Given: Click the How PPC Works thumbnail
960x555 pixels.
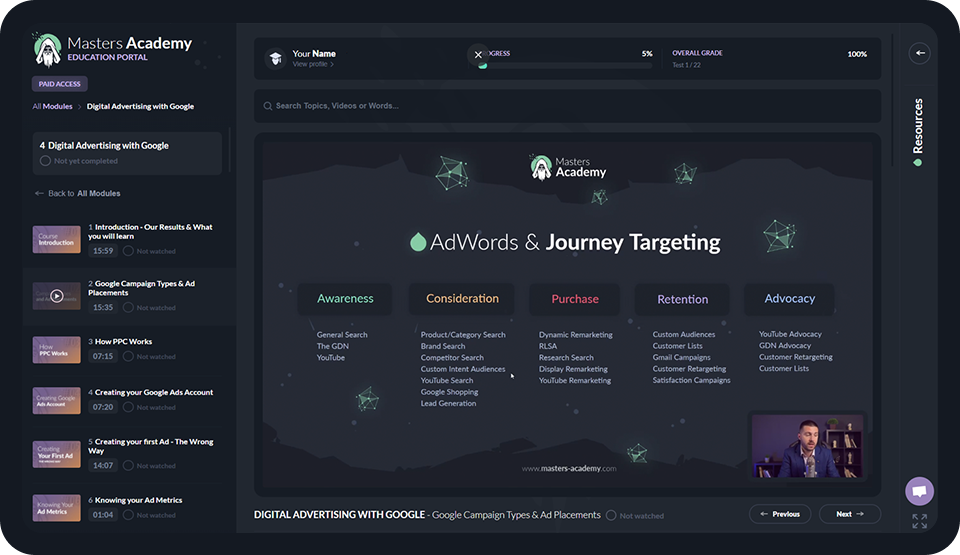Looking at the screenshot, I should pos(56,350).
